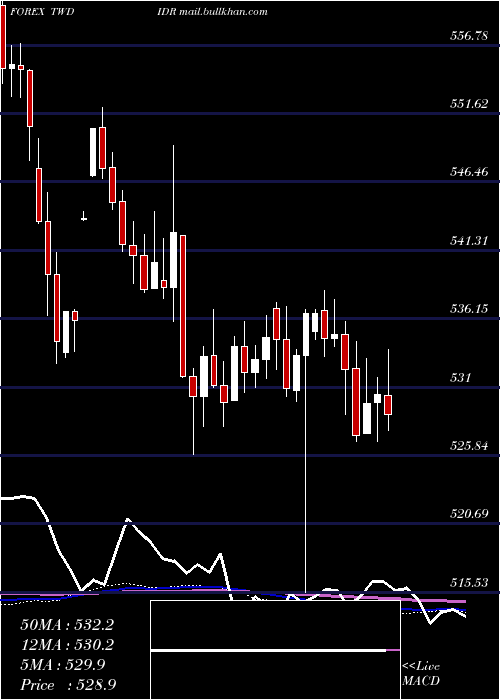Select the 541.31 price axis label
Viewport: 500px width, 700px height.
468,241
